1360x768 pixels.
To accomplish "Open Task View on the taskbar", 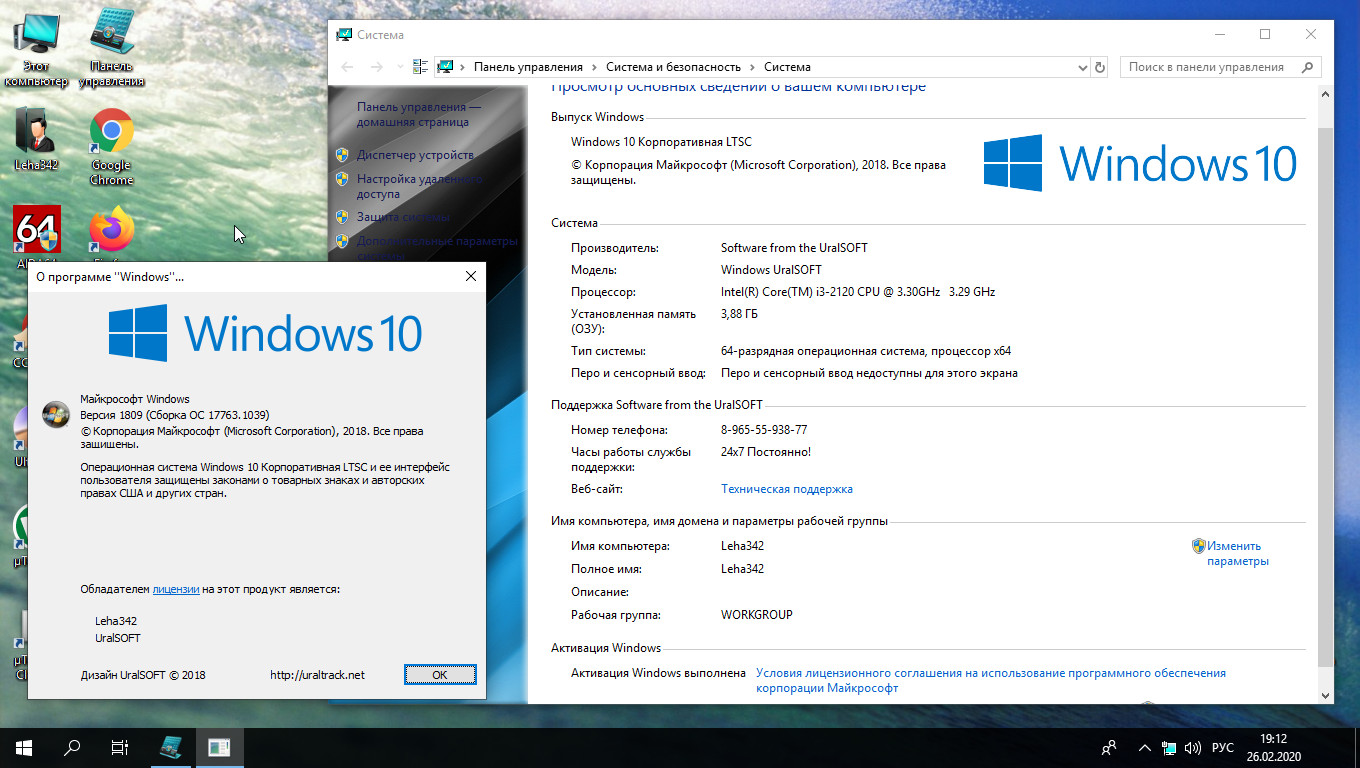I will point(120,747).
